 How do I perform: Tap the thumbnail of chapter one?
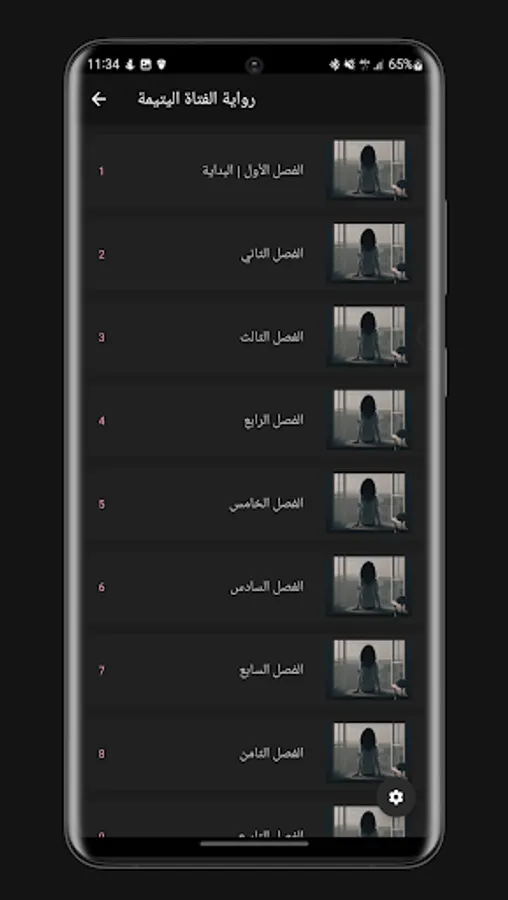369,170
